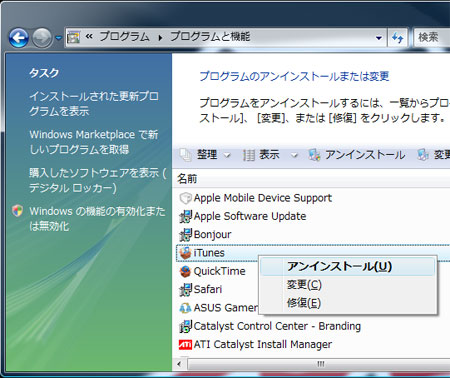The height and width of the screenshot is (378, 450).
Task: Expand the breadcrumb arrow after プログラム
Action: (160, 38)
